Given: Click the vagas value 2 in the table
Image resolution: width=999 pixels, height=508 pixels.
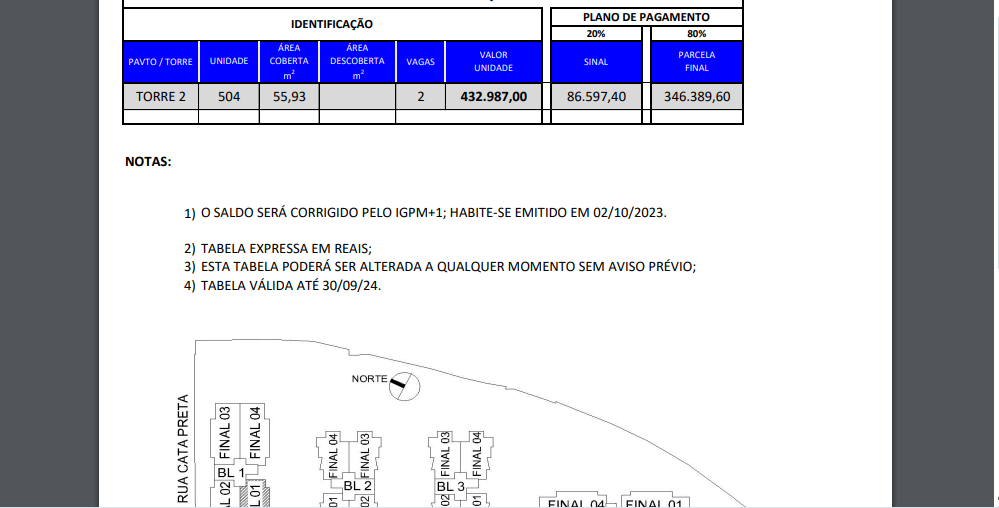Looking at the screenshot, I should click(420, 97).
